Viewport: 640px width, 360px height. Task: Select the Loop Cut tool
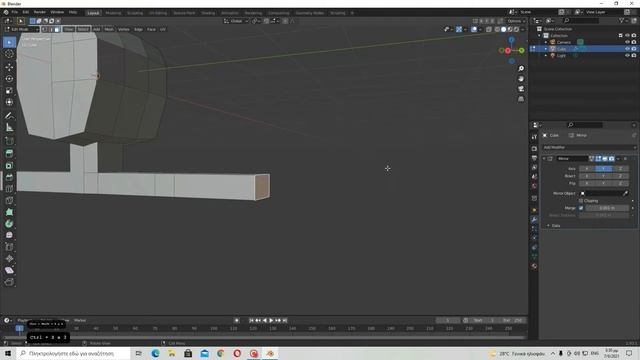tap(9, 189)
